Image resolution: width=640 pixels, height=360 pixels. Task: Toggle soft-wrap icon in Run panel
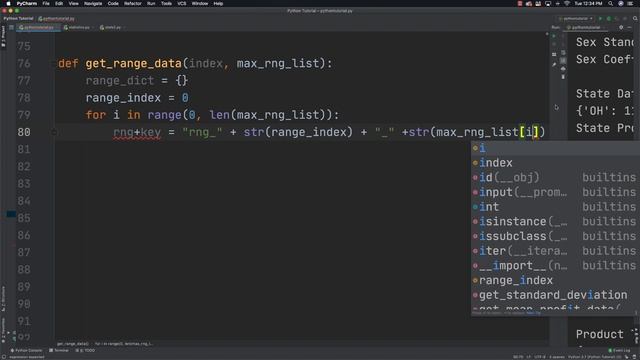coord(563,52)
